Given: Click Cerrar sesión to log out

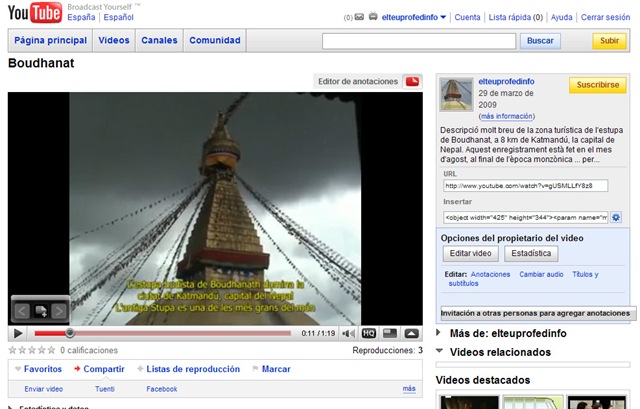Looking at the screenshot, I should tap(605, 17).
